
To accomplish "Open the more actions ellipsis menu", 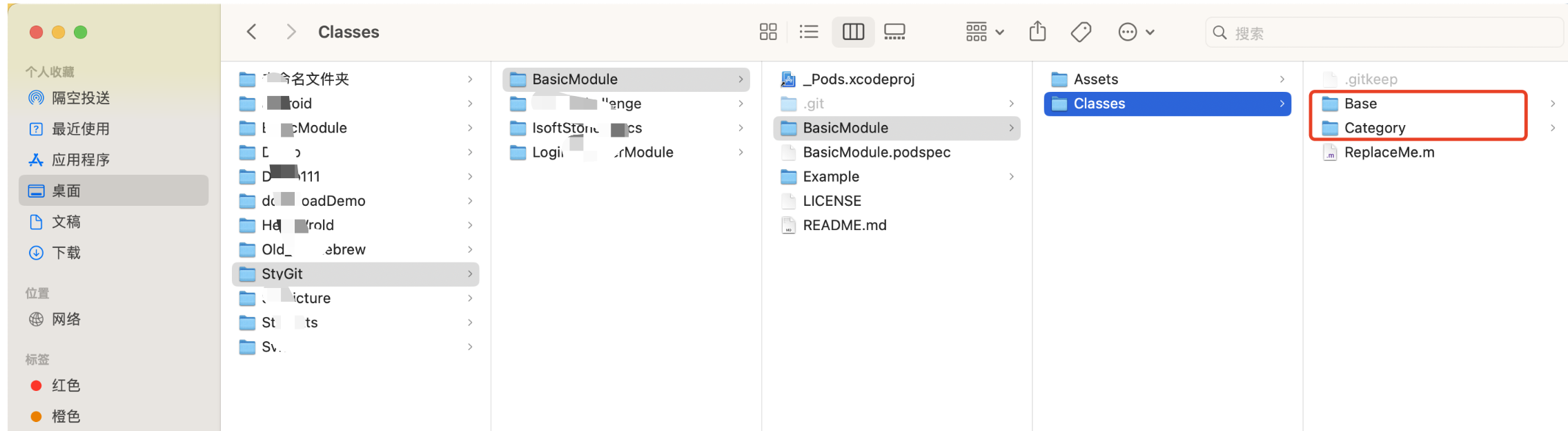I will click(x=1135, y=32).
